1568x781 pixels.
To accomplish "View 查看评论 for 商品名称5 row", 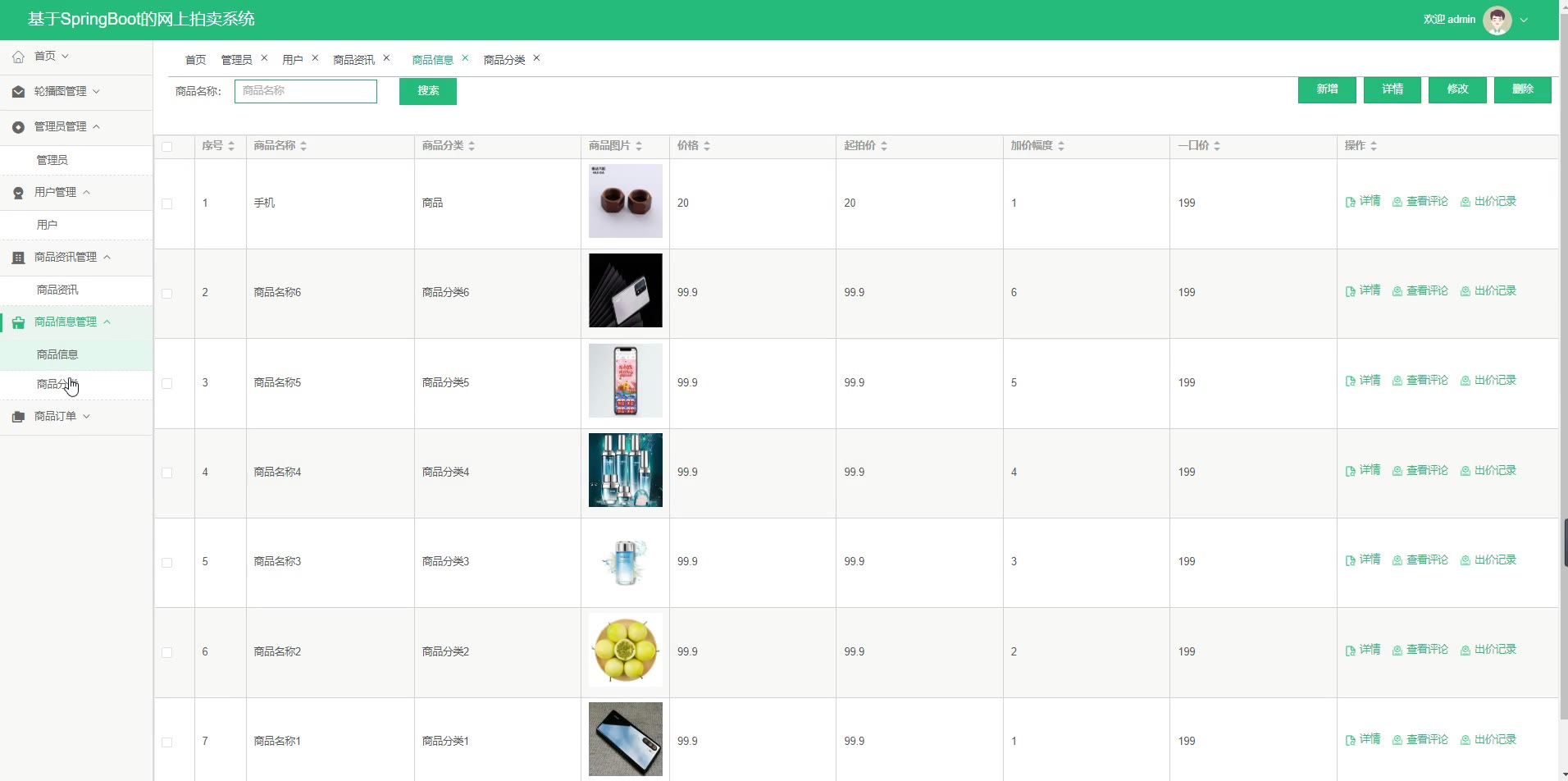I will point(1420,380).
